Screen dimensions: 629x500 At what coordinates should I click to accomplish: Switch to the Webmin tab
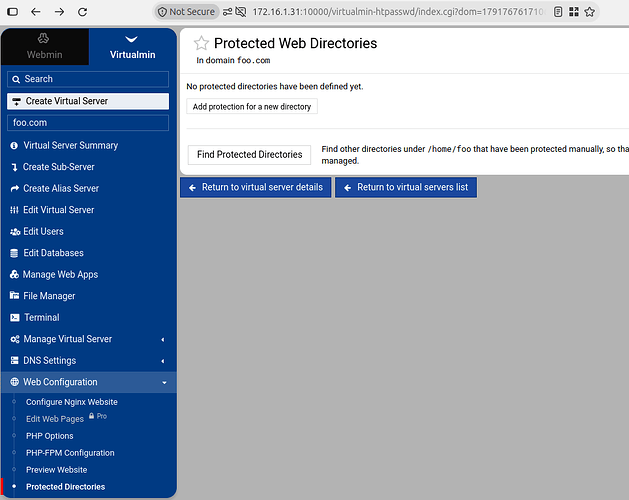pyautogui.click(x=45, y=46)
